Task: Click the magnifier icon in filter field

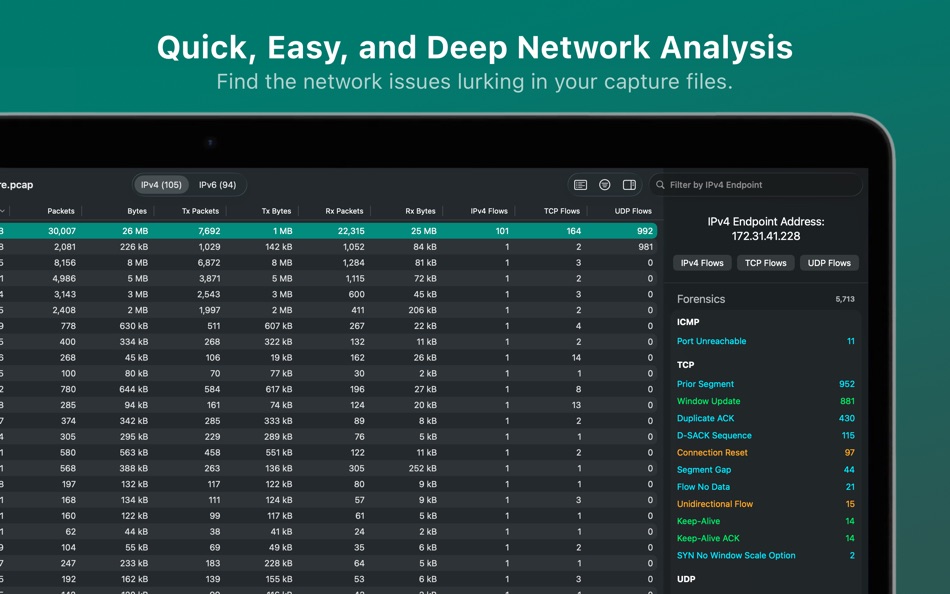Action: (660, 185)
